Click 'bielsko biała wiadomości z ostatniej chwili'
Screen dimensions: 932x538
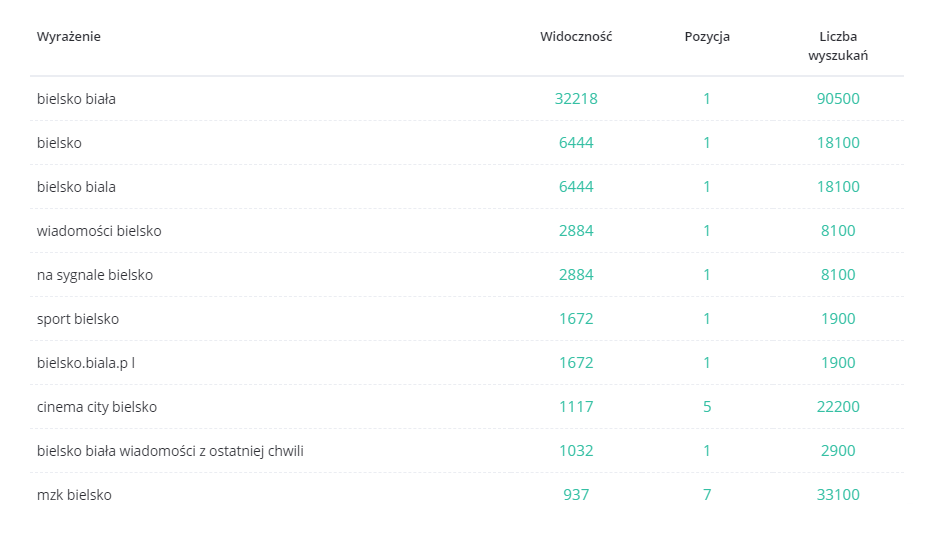pyautogui.click(x=170, y=451)
